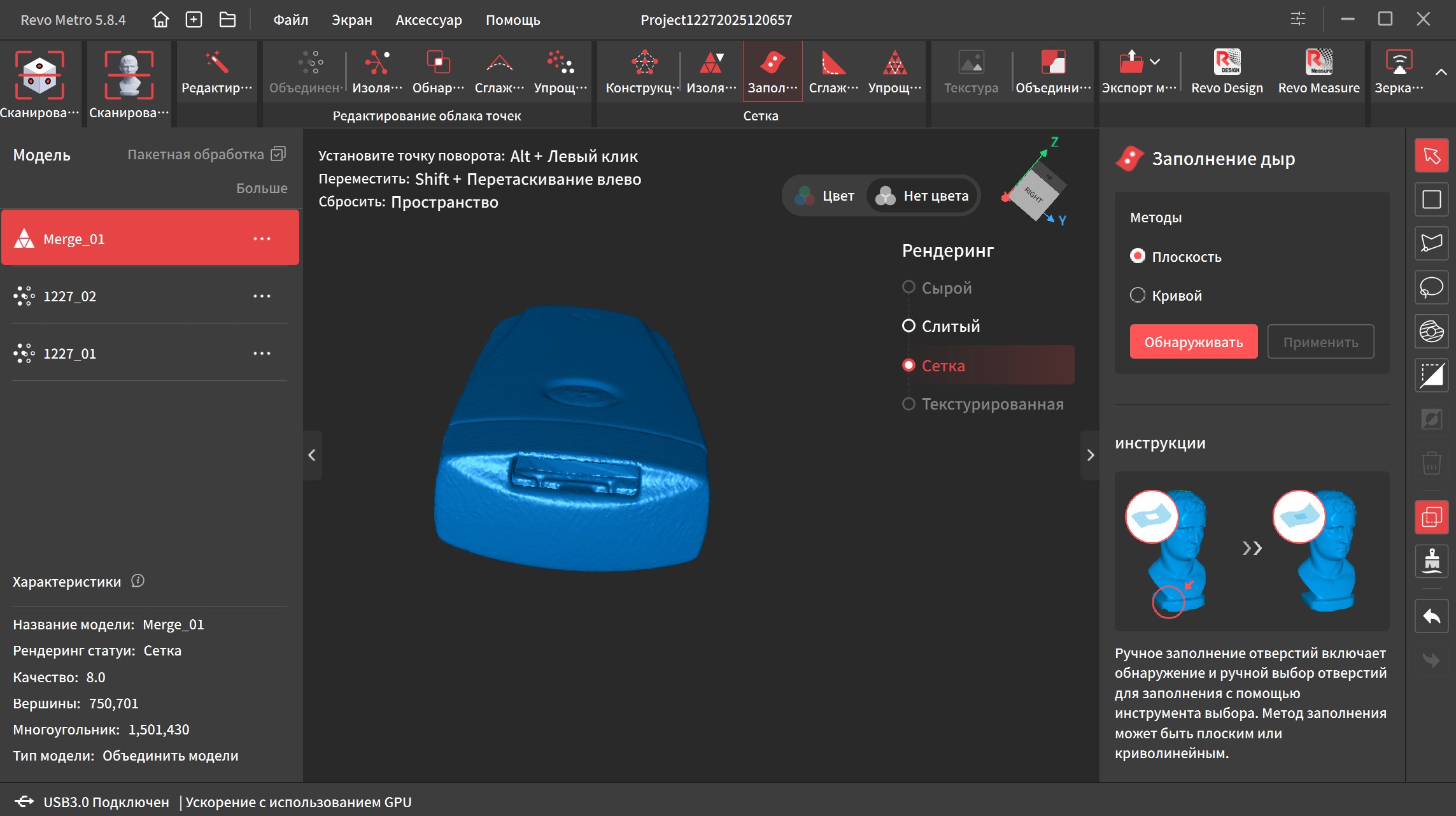The width and height of the screenshot is (1456, 816).
Task: Select the lasso selection tool in right sidebar
Action: [x=1431, y=287]
